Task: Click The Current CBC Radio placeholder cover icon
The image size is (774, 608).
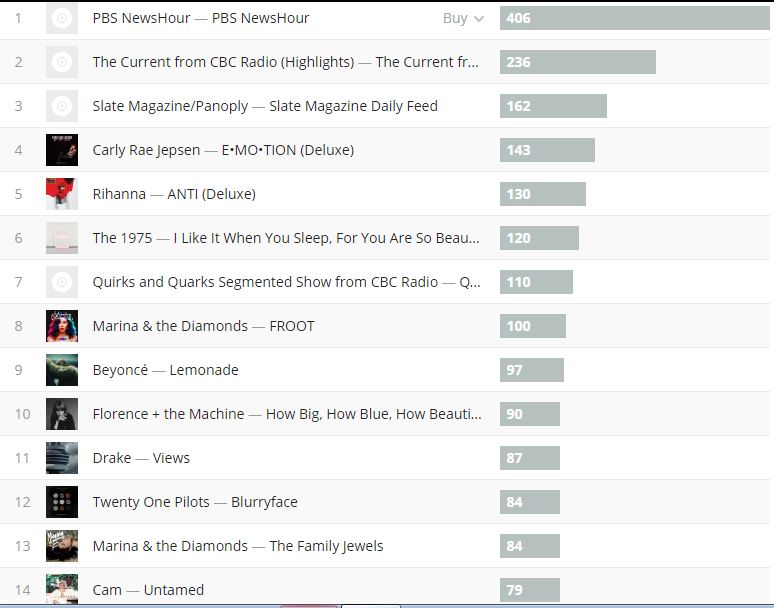Action: point(62,62)
